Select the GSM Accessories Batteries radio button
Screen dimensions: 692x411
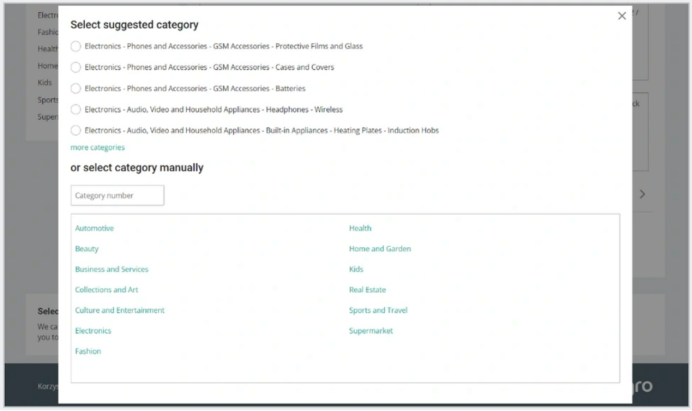pos(75,89)
